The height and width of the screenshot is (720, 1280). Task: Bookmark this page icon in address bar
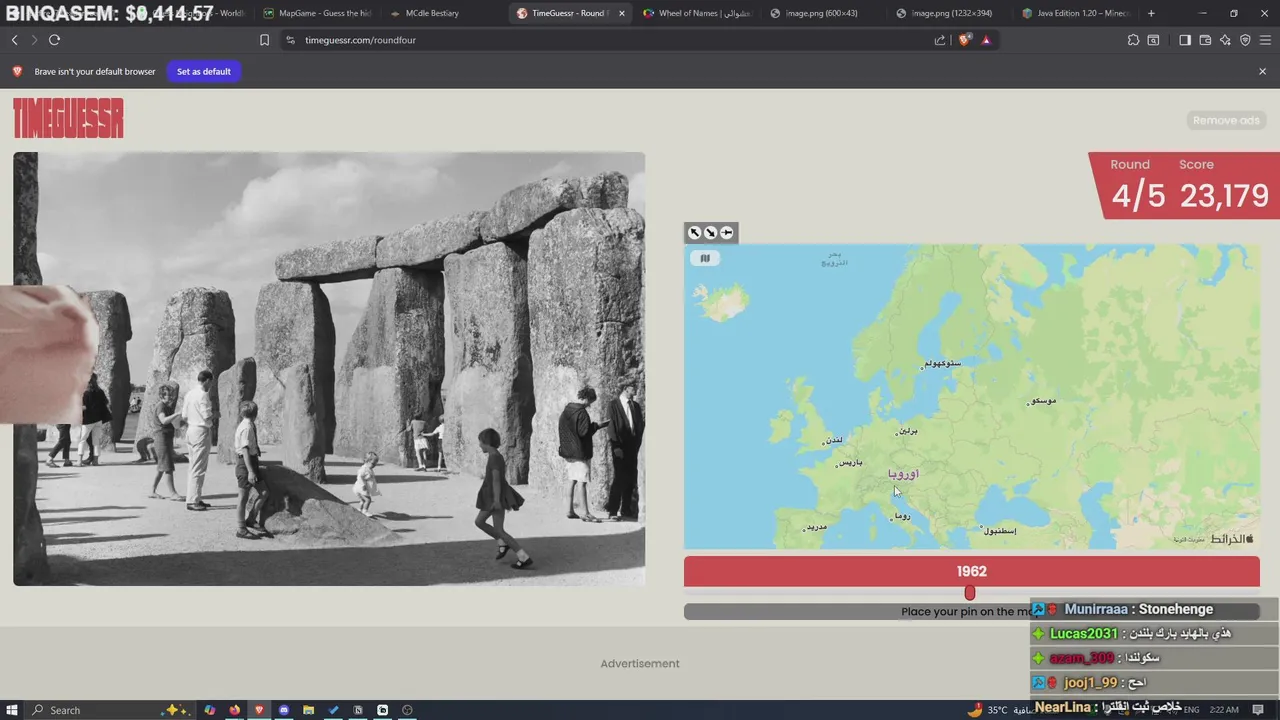264,40
